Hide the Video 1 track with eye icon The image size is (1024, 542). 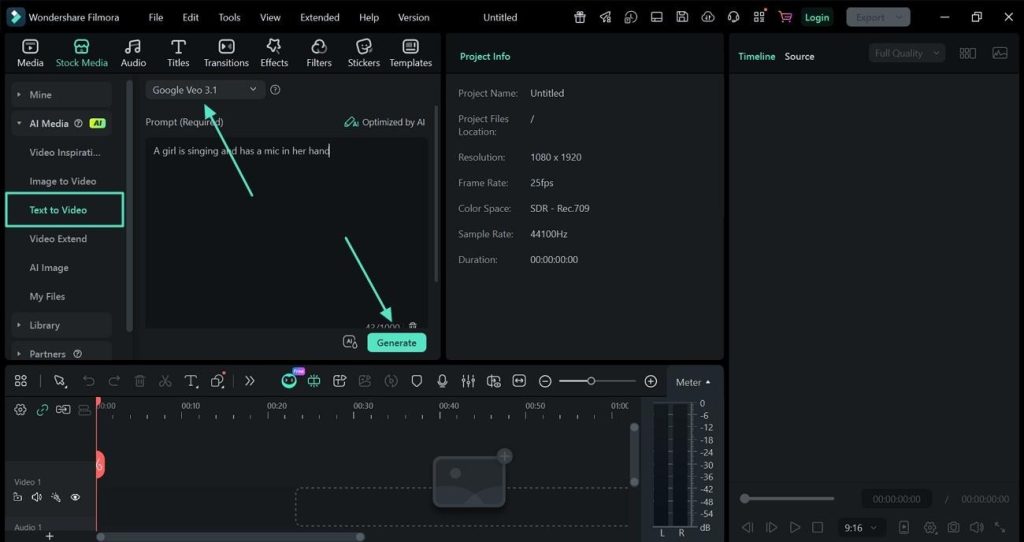(x=75, y=497)
